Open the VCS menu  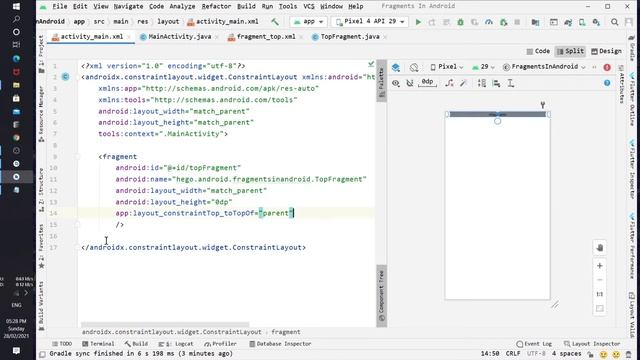tap(309, 7)
